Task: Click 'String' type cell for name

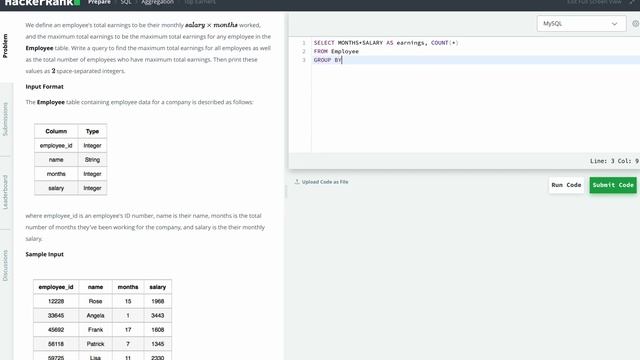Action: [x=92, y=160]
